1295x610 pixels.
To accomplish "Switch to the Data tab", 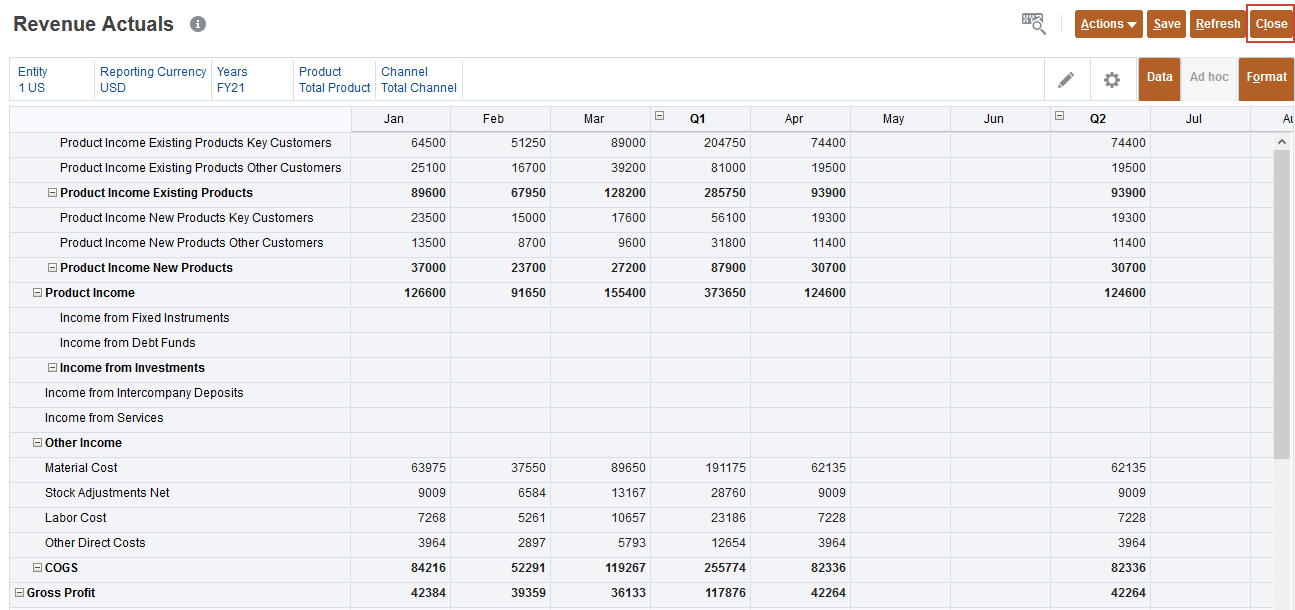I will click(1159, 78).
